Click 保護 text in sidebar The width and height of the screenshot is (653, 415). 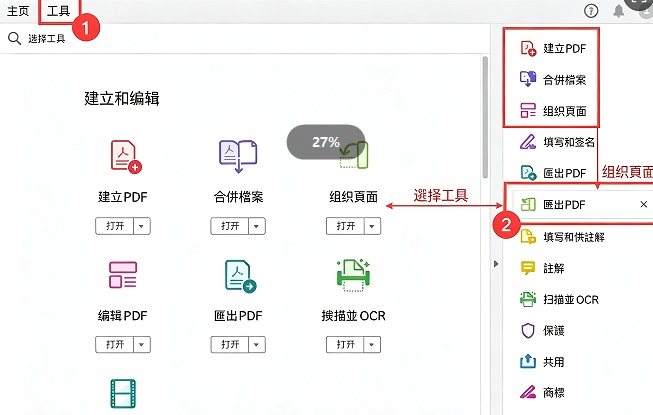553,331
